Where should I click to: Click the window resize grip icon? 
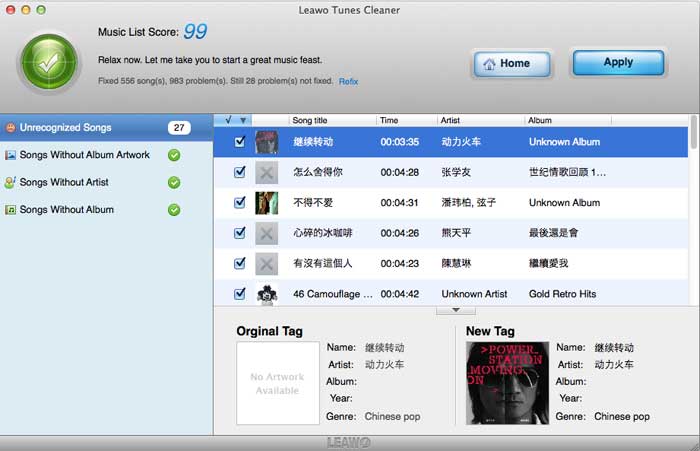tap(694, 445)
